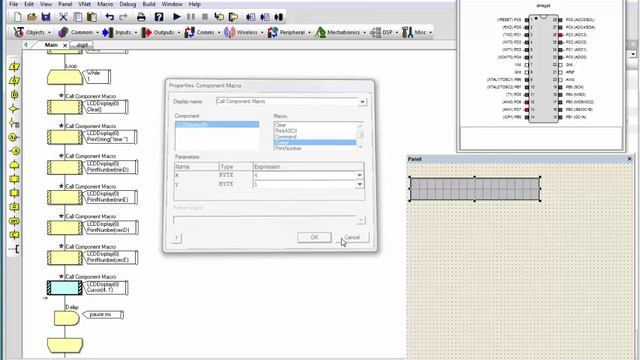Select the LCD display component on the Panel
This screenshot has width=640, height=360.
(x=475, y=189)
